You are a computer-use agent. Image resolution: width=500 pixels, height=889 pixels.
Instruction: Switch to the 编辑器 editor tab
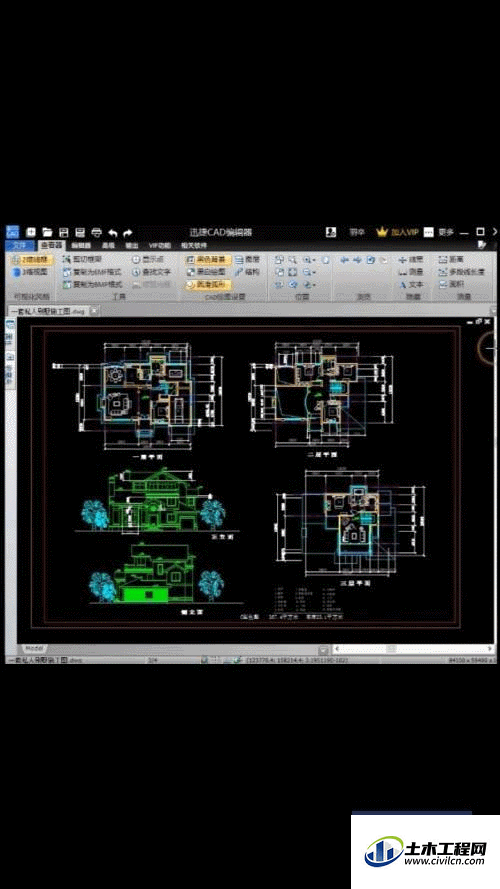click(81, 245)
